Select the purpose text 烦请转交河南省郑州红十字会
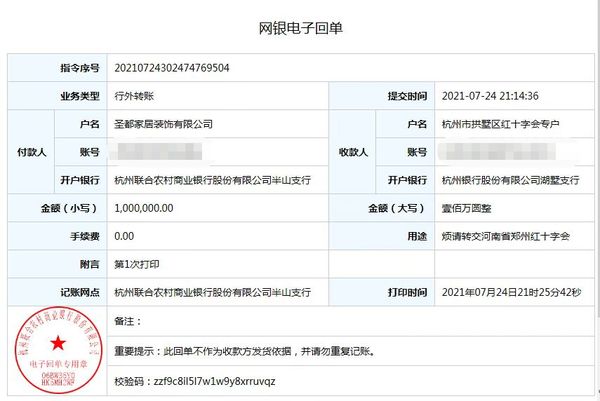600x401 pixels. coord(506,236)
